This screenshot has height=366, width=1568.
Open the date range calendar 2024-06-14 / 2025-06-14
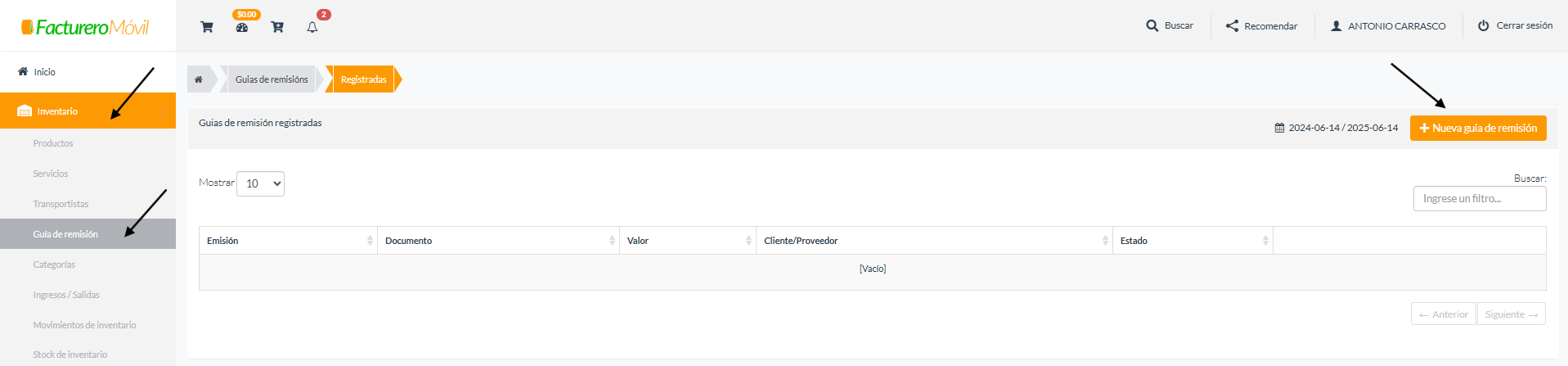pos(1337,128)
